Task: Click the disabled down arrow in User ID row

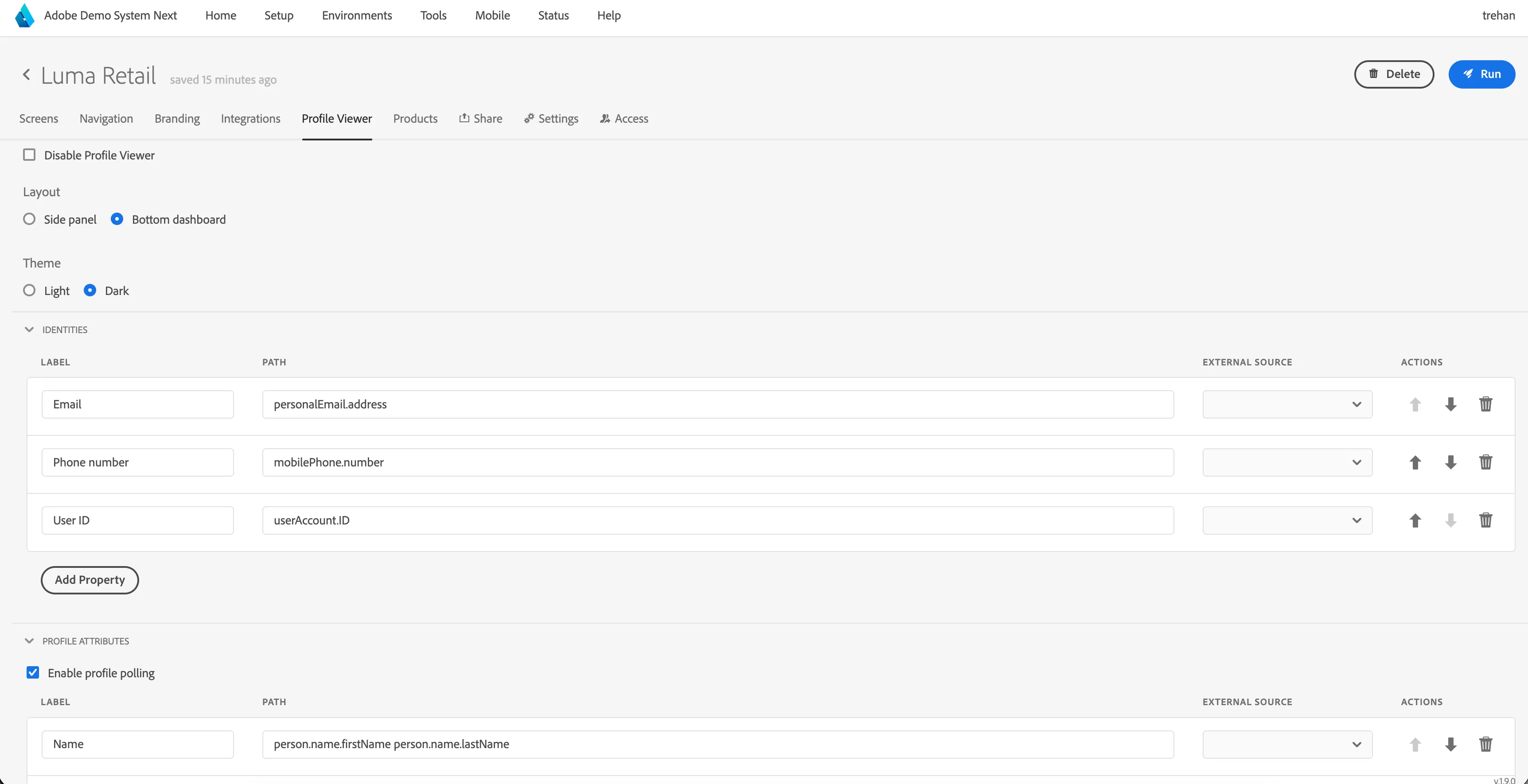Action: 1451,521
